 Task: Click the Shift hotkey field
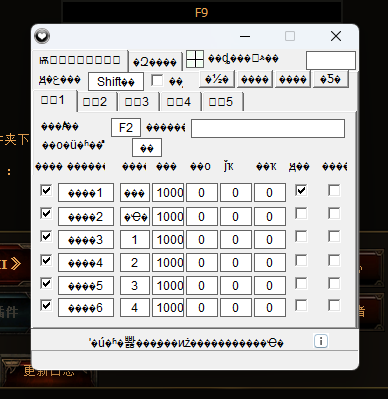point(116,82)
